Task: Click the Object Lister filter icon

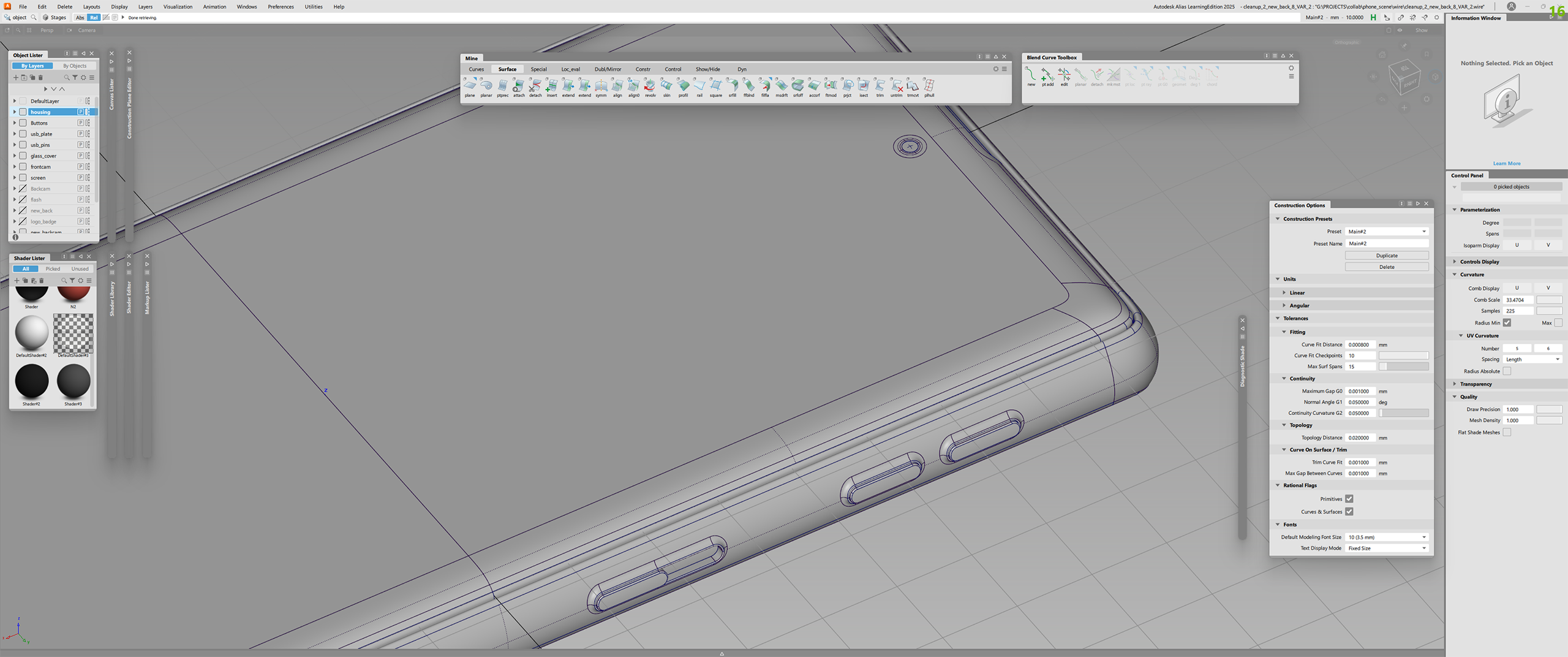Action: tap(75, 78)
